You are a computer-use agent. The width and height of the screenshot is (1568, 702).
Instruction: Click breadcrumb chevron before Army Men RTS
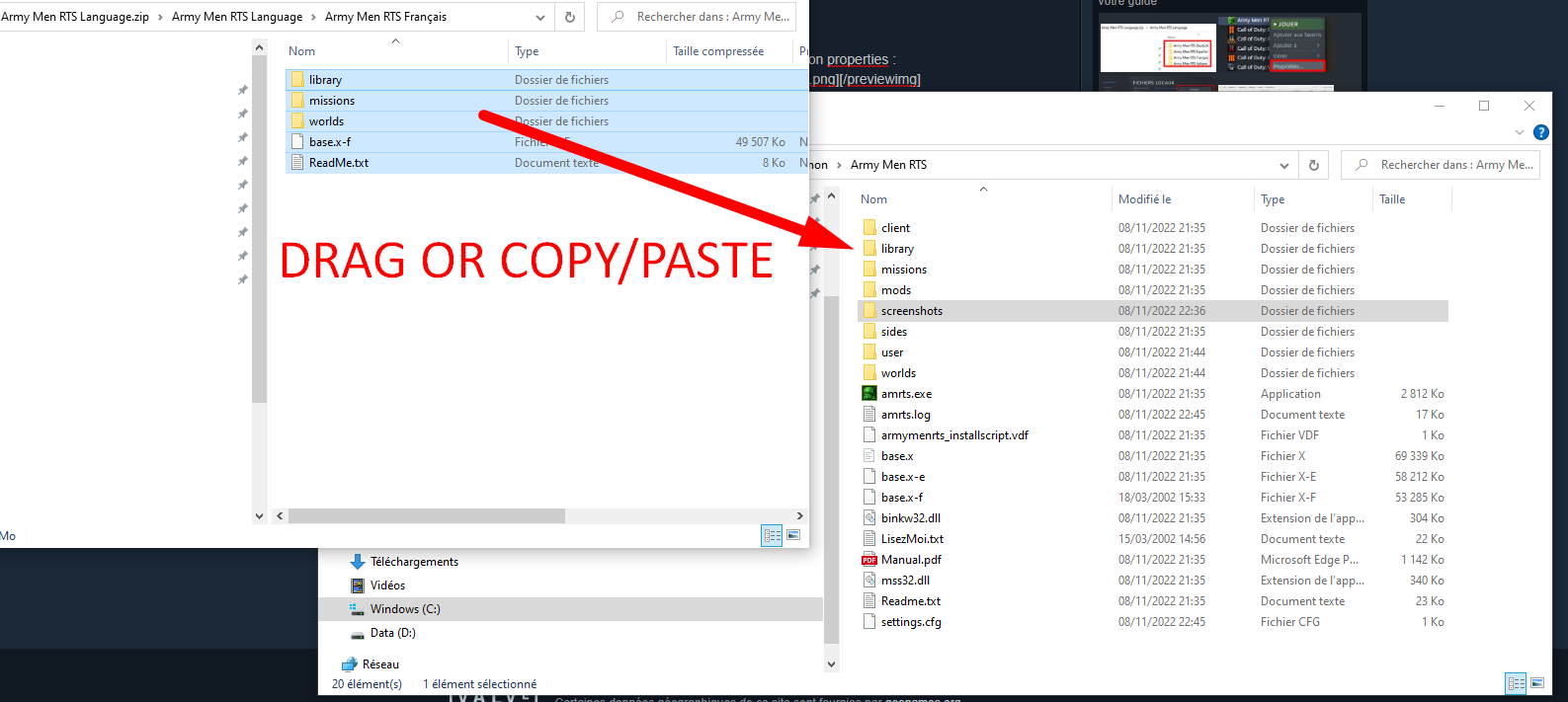(840, 165)
